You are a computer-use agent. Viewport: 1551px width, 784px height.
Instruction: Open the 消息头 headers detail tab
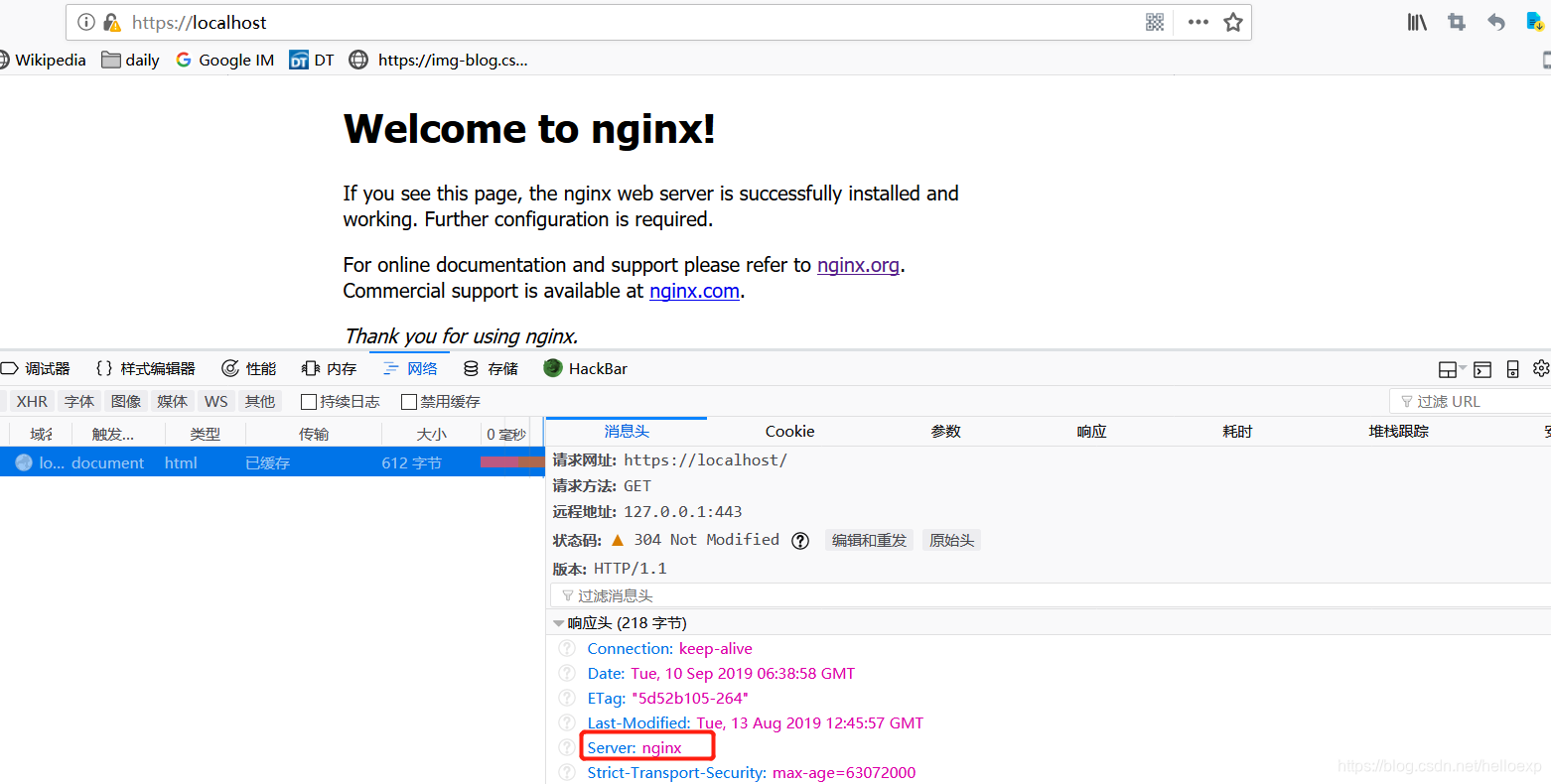click(627, 431)
